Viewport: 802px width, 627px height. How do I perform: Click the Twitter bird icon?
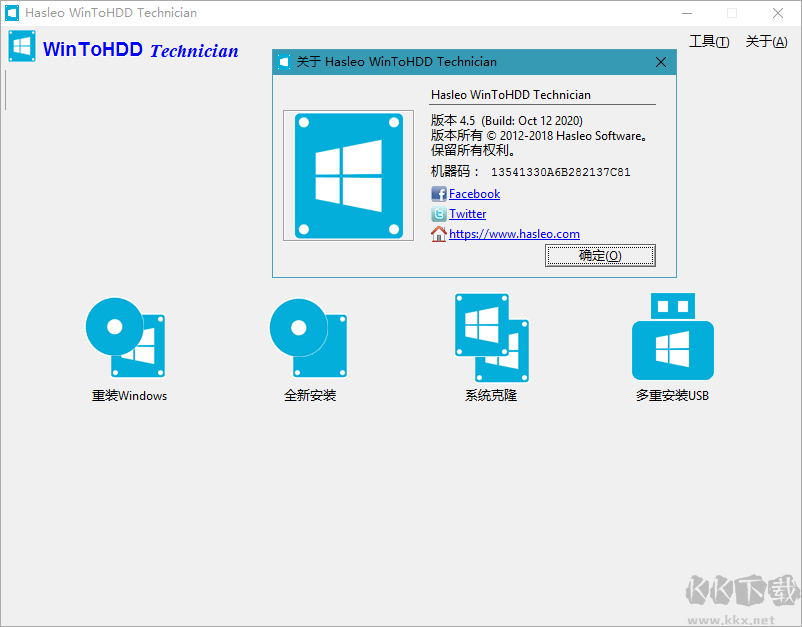(438, 214)
